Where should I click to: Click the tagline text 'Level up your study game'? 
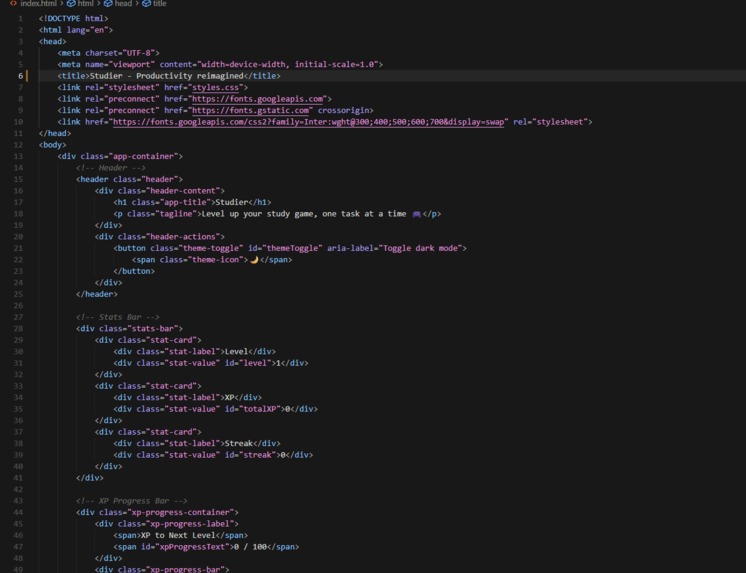click(x=257, y=214)
